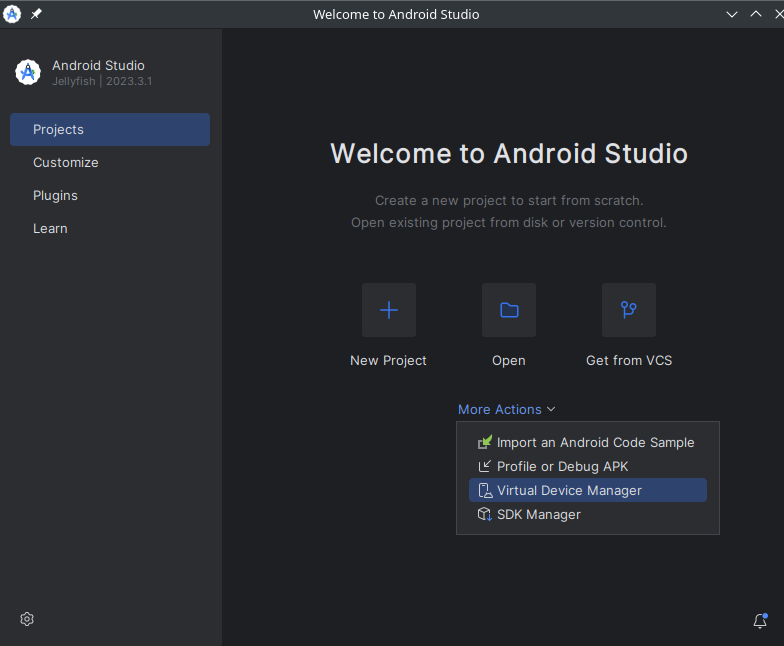Click the Android Studio logo in sidebar
Screen dimensions: 784x646
pos(28,72)
